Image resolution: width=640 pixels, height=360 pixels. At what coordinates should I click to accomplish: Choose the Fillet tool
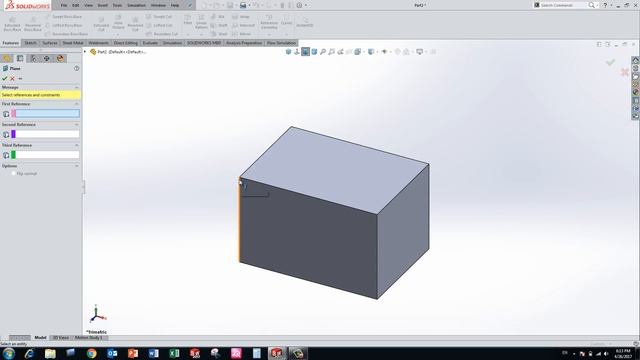tap(188, 20)
